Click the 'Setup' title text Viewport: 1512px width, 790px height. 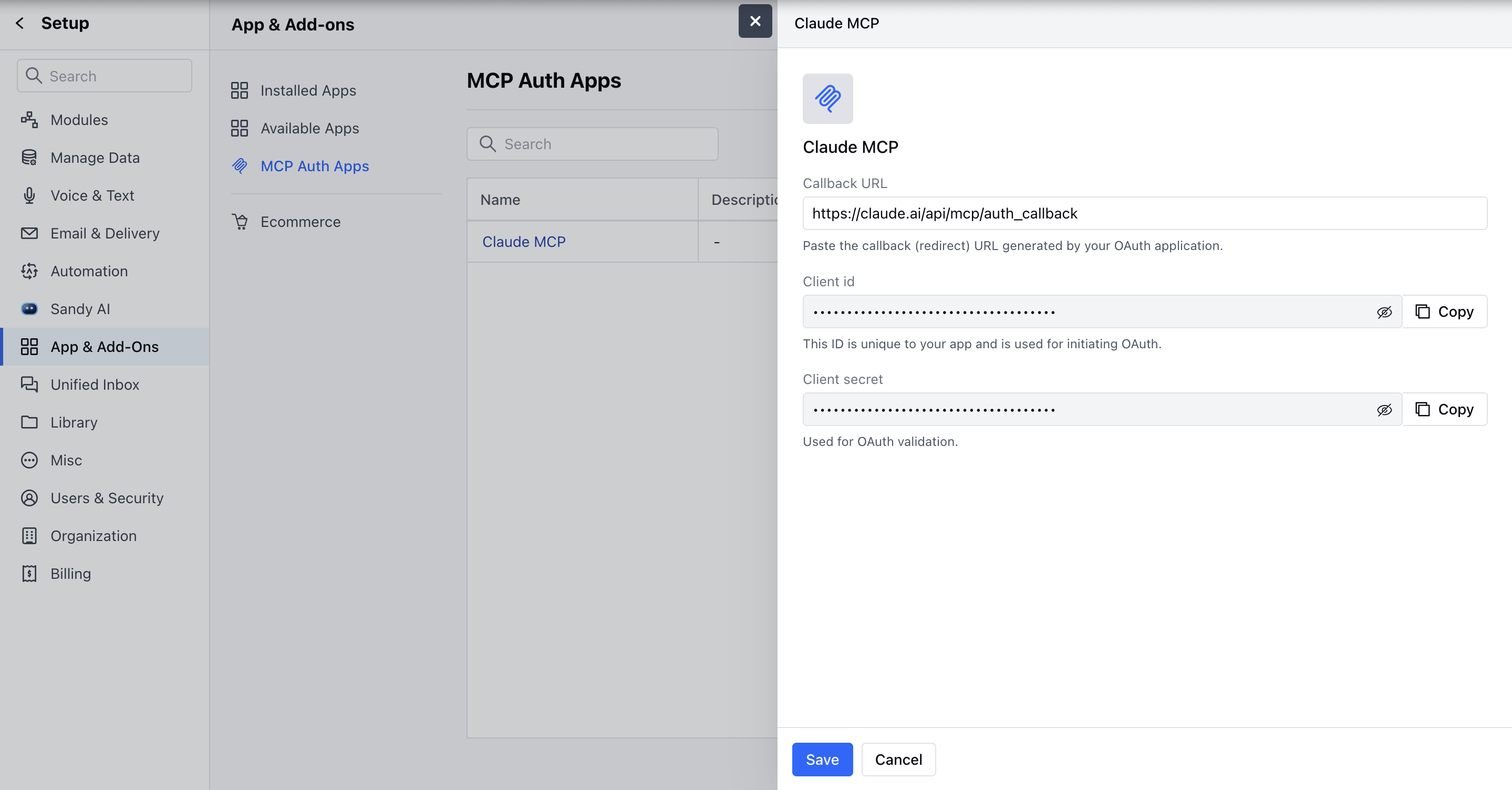[x=65, y=23]
